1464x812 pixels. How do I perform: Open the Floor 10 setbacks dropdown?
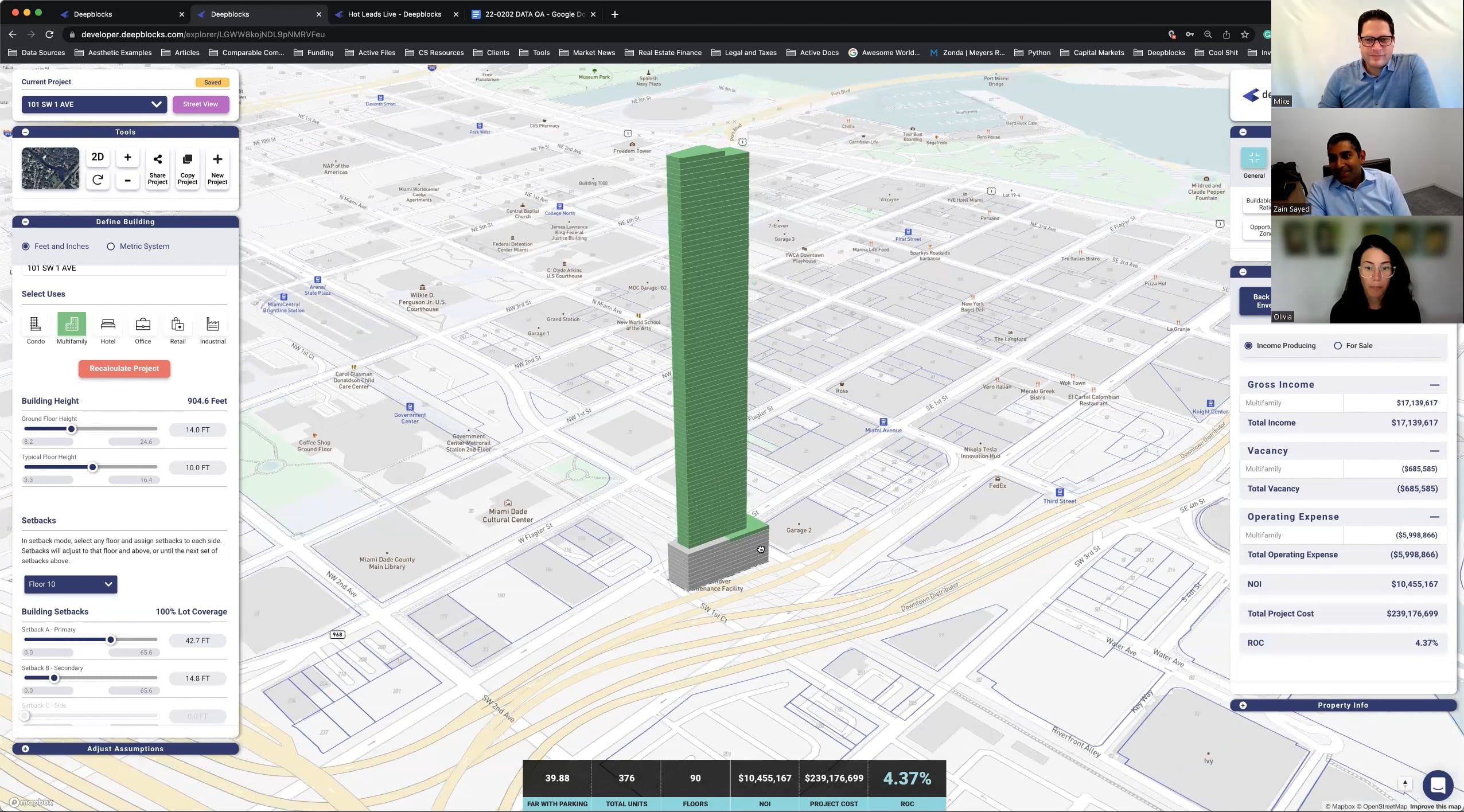(71, 584)
